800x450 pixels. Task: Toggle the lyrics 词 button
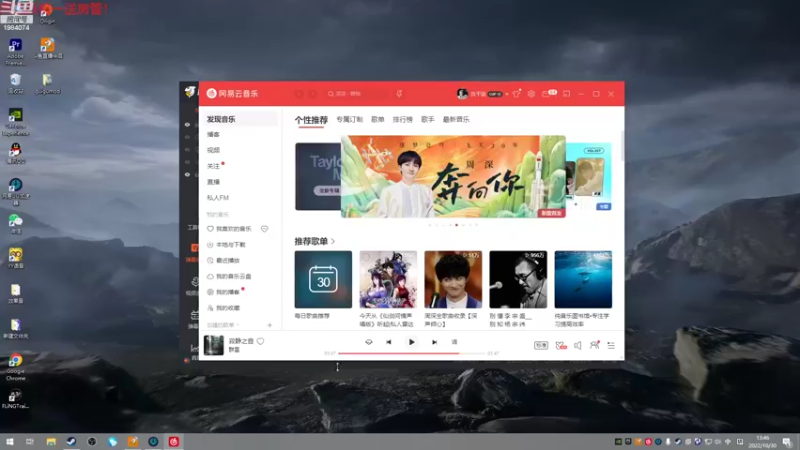454,342
